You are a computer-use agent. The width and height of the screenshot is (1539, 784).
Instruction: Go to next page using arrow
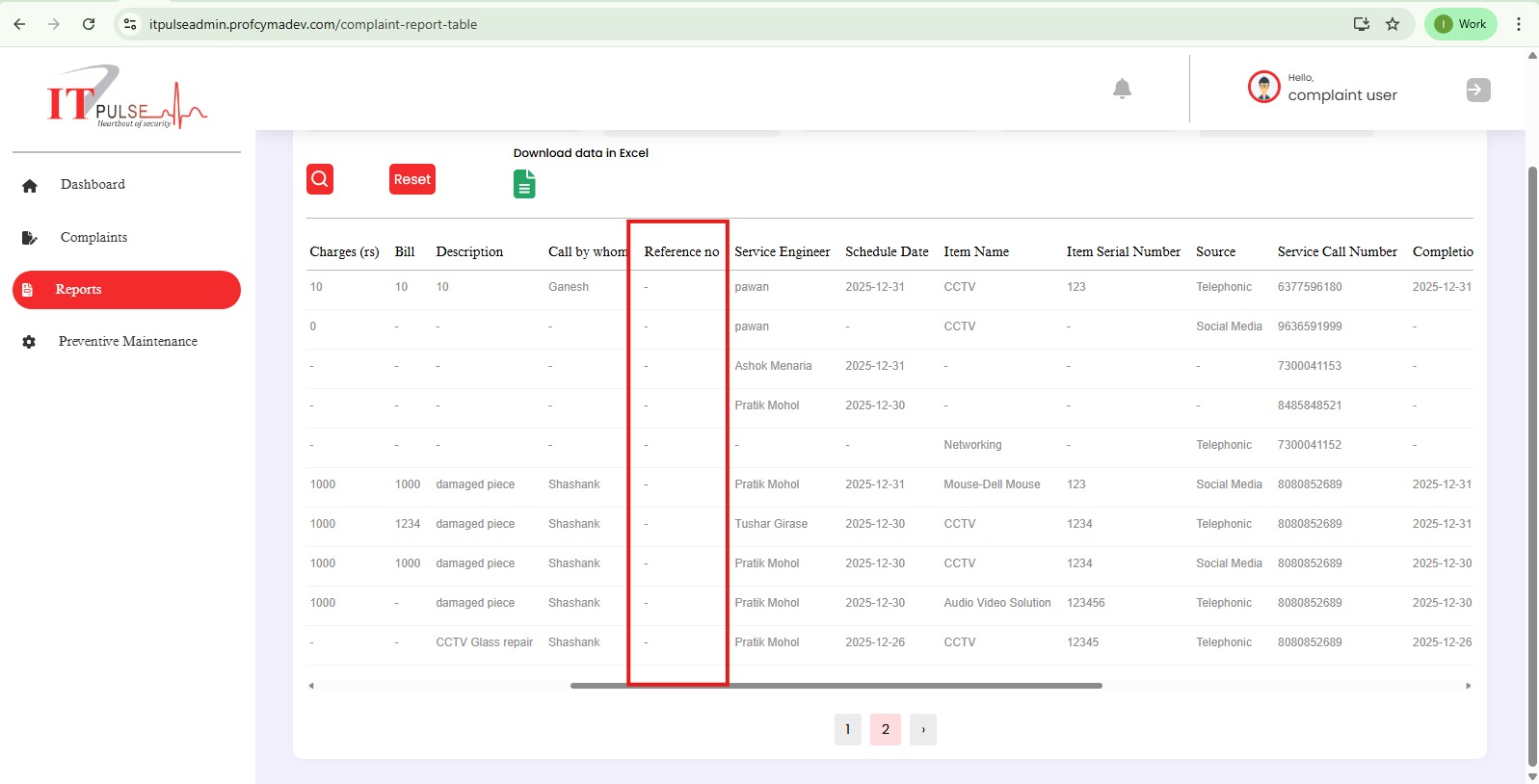[x=923, y=730]
